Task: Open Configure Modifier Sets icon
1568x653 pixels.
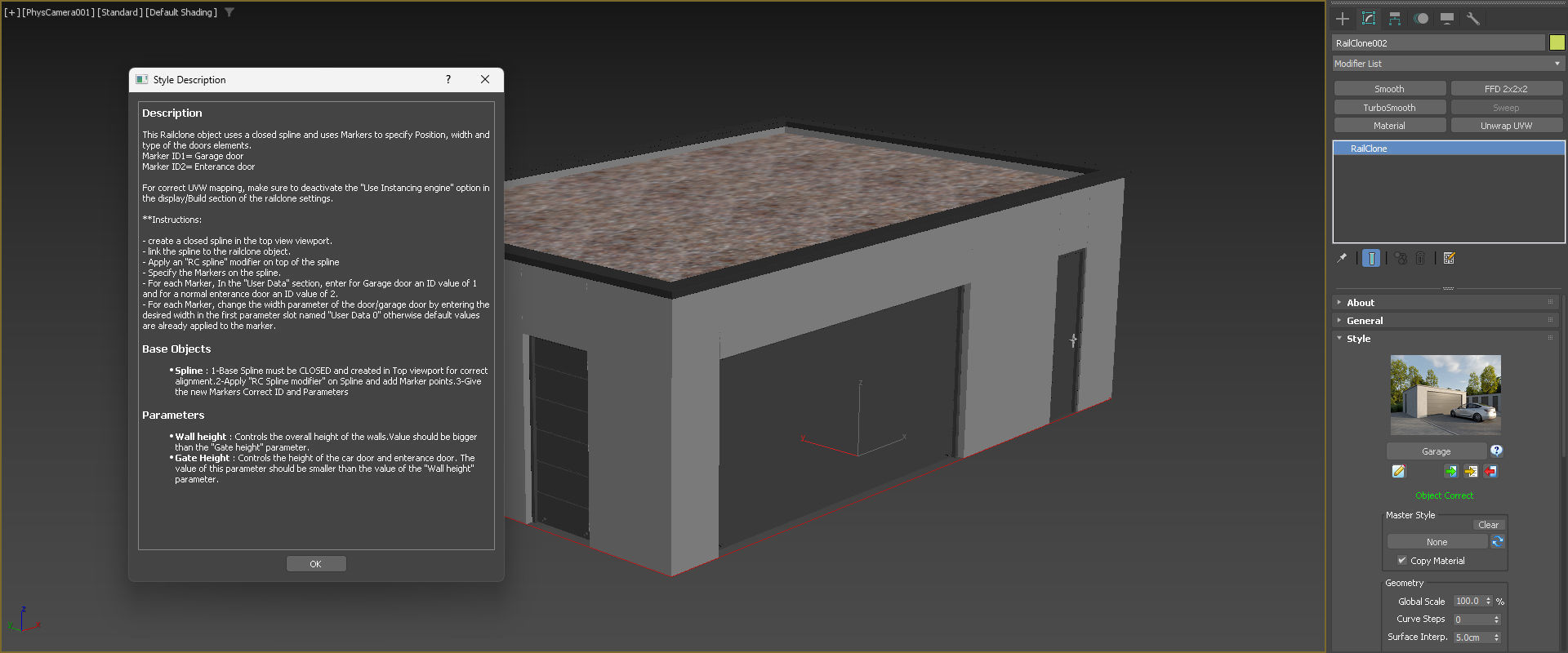Action: pos(1450,258)
